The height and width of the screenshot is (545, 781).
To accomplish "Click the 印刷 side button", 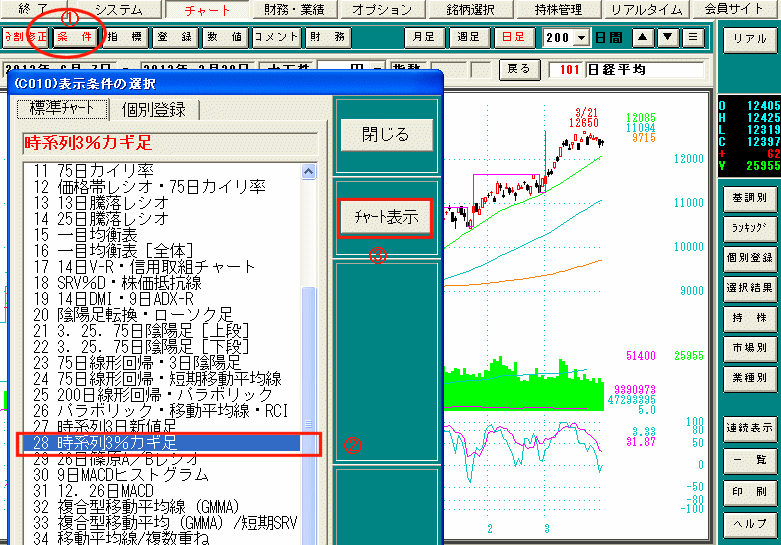I will [x=750, y=492].
